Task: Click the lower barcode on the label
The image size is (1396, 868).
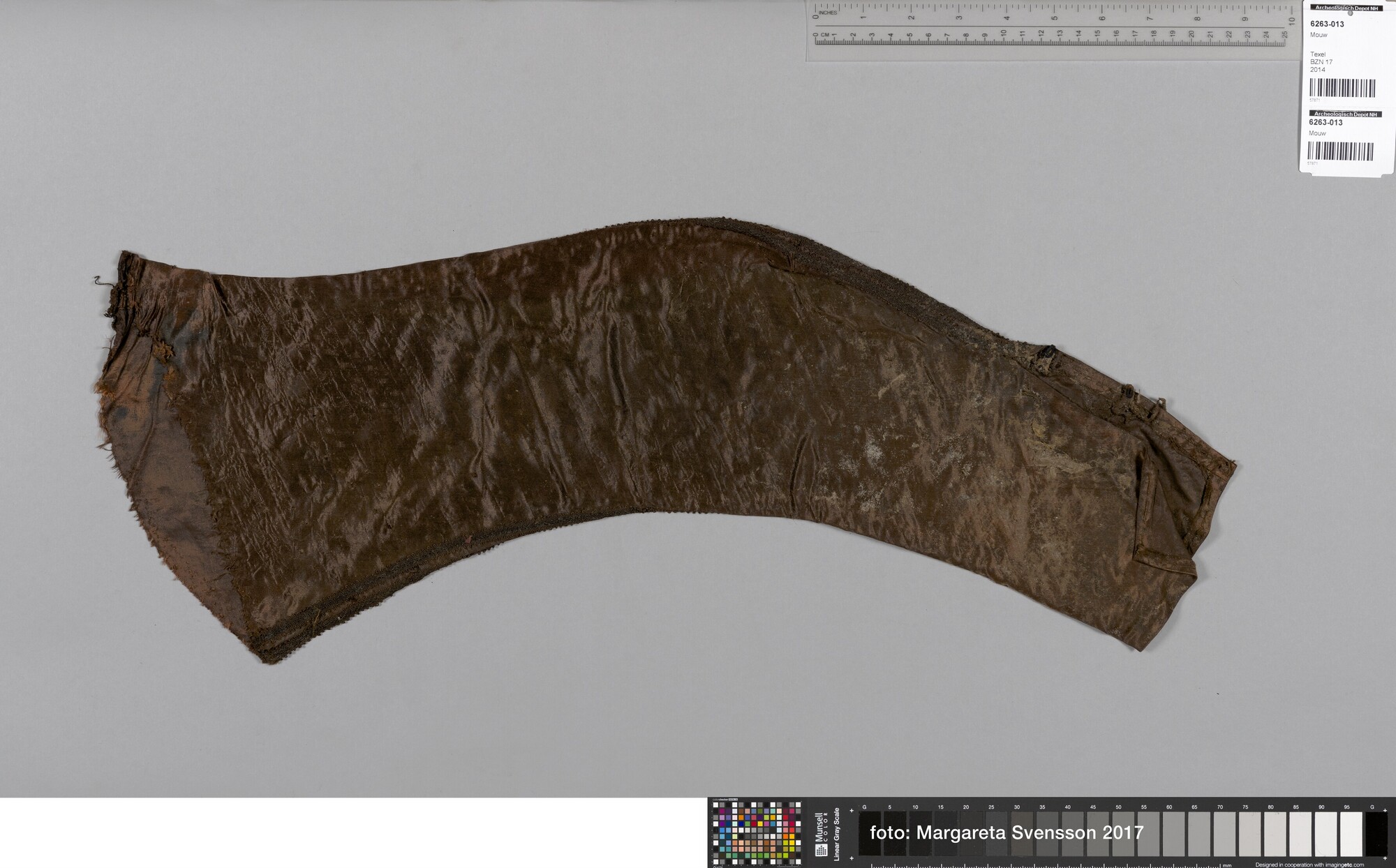Action: point(1340,151)
